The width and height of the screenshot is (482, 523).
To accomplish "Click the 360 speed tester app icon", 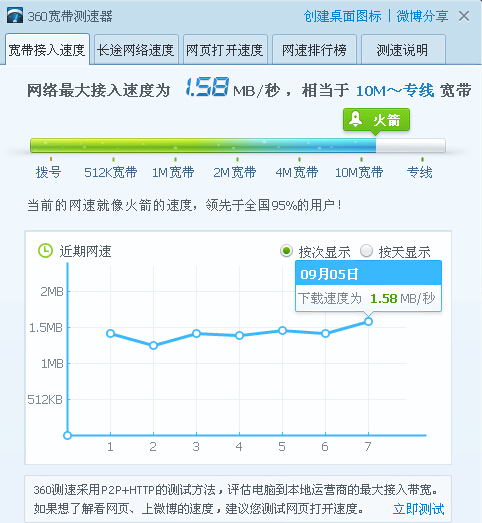I will coord(15,15).
